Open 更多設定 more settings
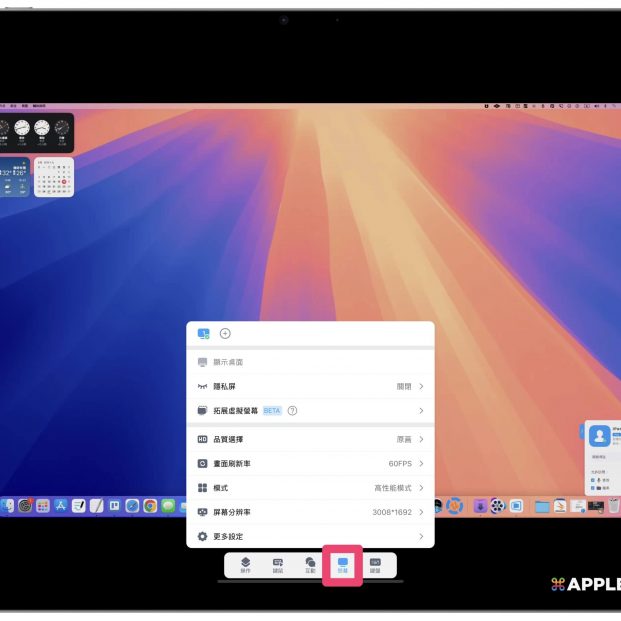This screenshot has height=621, width=621. pyautogui.click(x=310, y=537)
